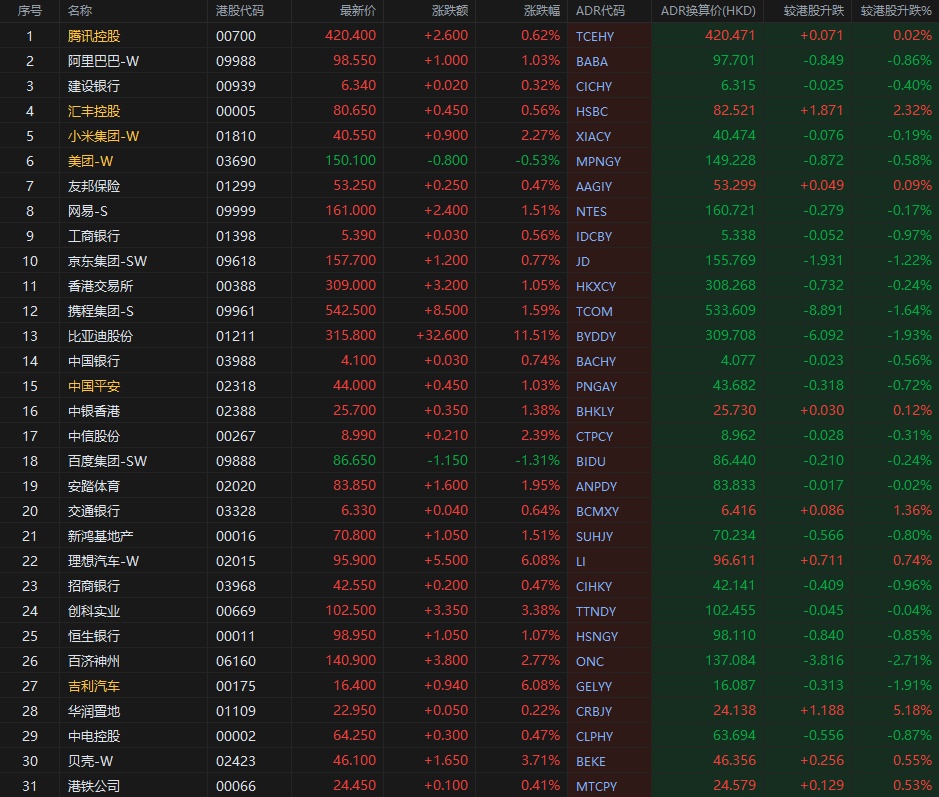Click ADR code BIDU
939x797 pixels.
[x=590, y=462]
